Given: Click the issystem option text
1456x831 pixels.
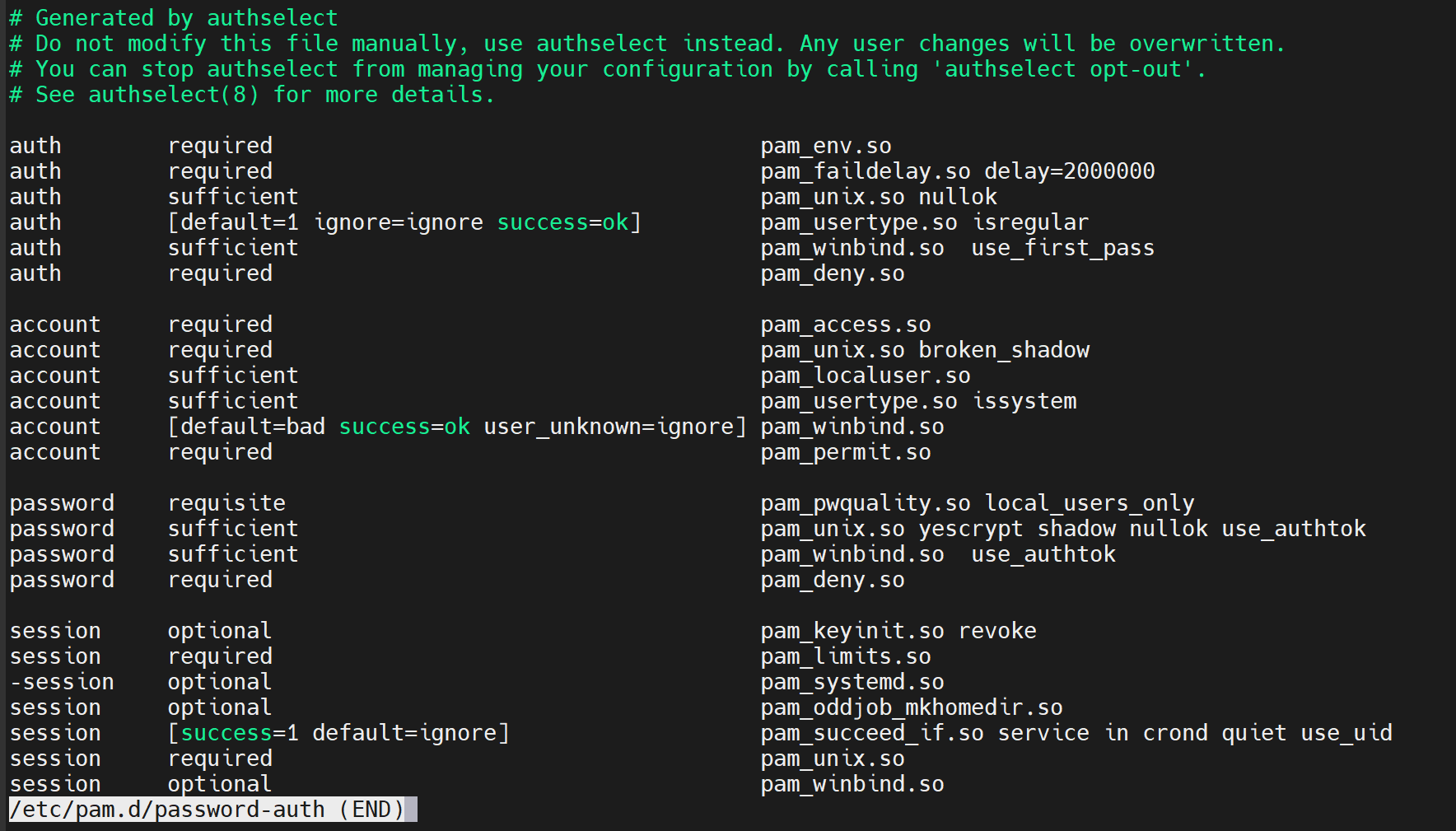Looking at the screenshot, I should coord(1024,401).
